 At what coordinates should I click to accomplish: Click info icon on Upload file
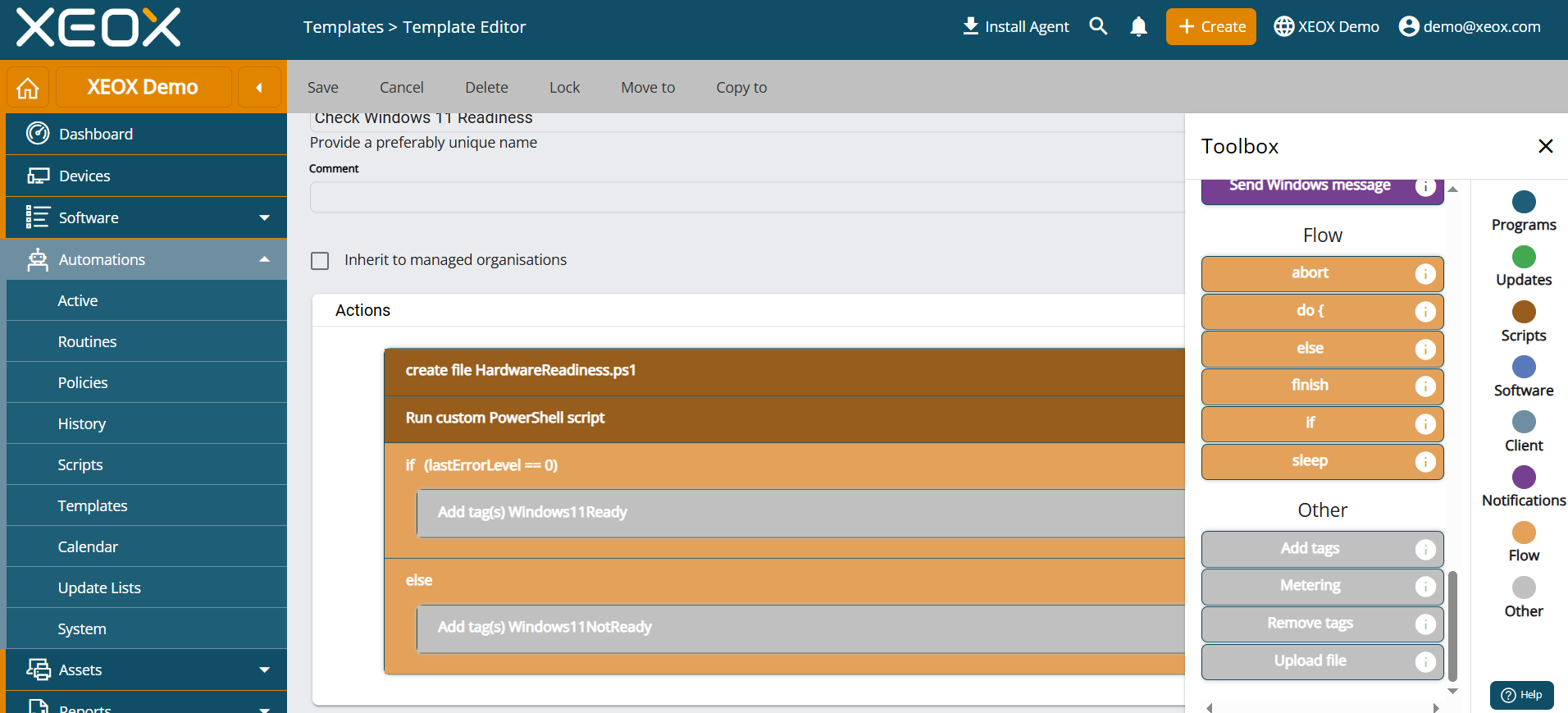pos(1425,661)
